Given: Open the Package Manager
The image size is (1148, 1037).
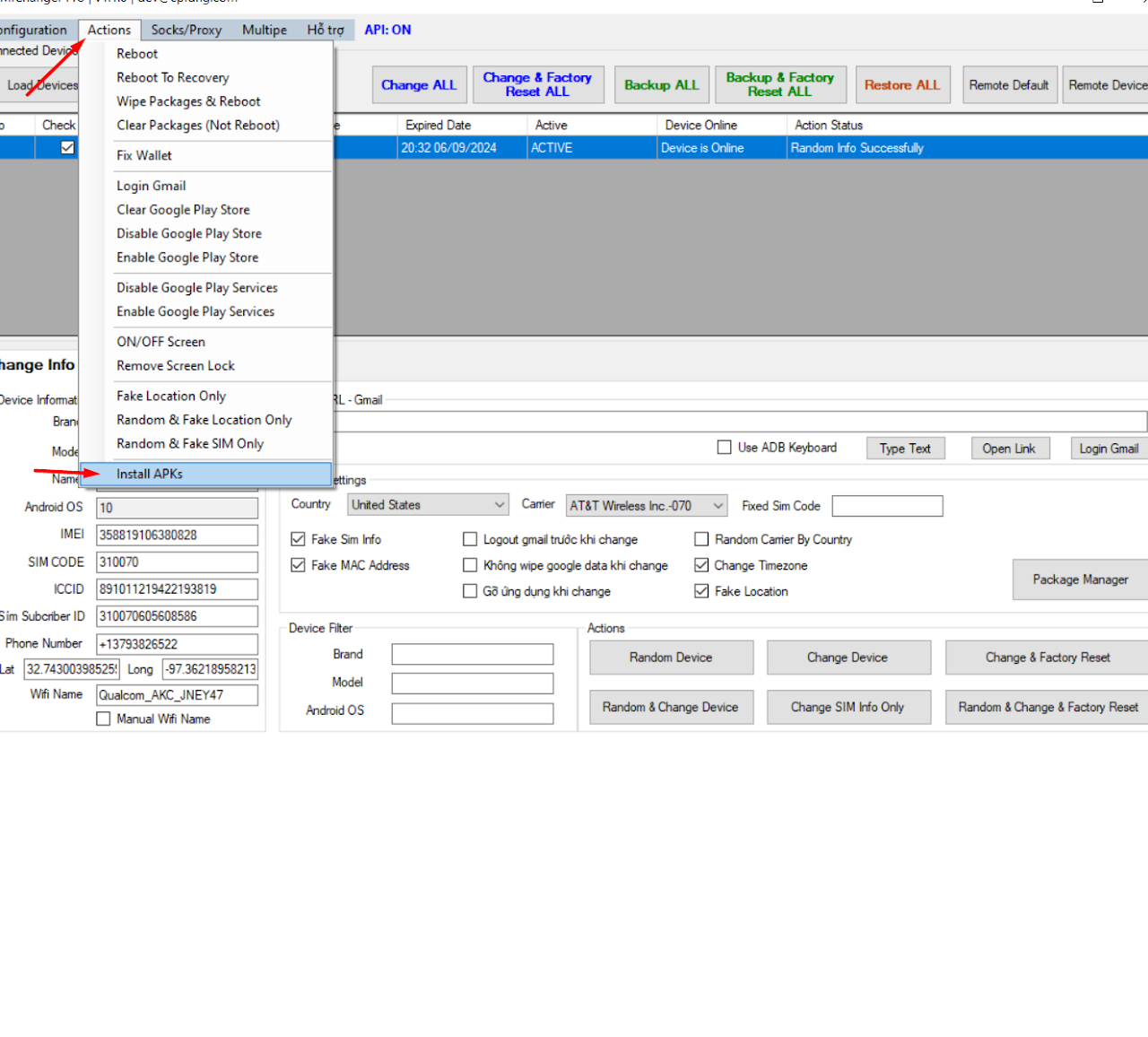Looking at the screenshot, I should click(1080, 579).
